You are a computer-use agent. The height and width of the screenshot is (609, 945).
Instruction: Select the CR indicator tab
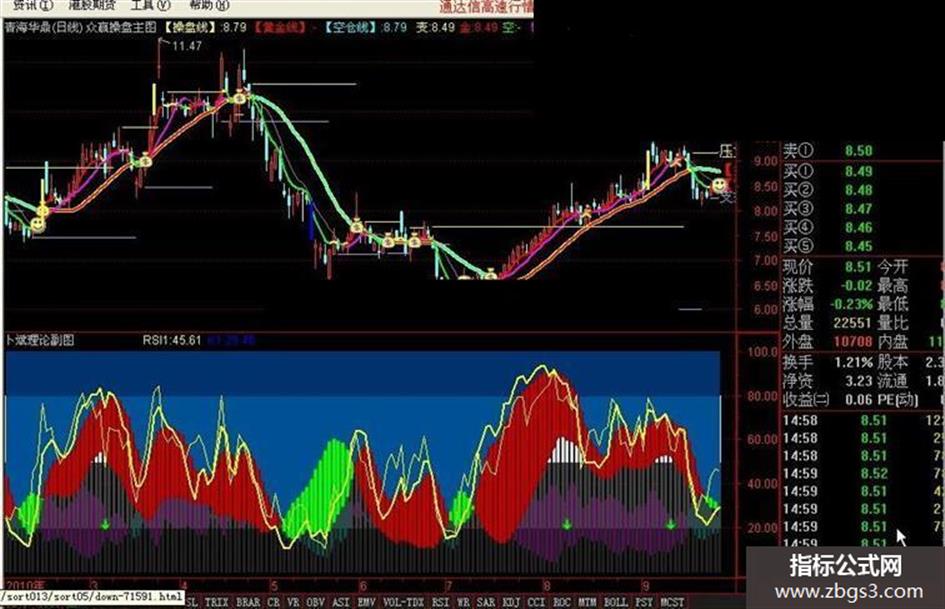(274, 602)
